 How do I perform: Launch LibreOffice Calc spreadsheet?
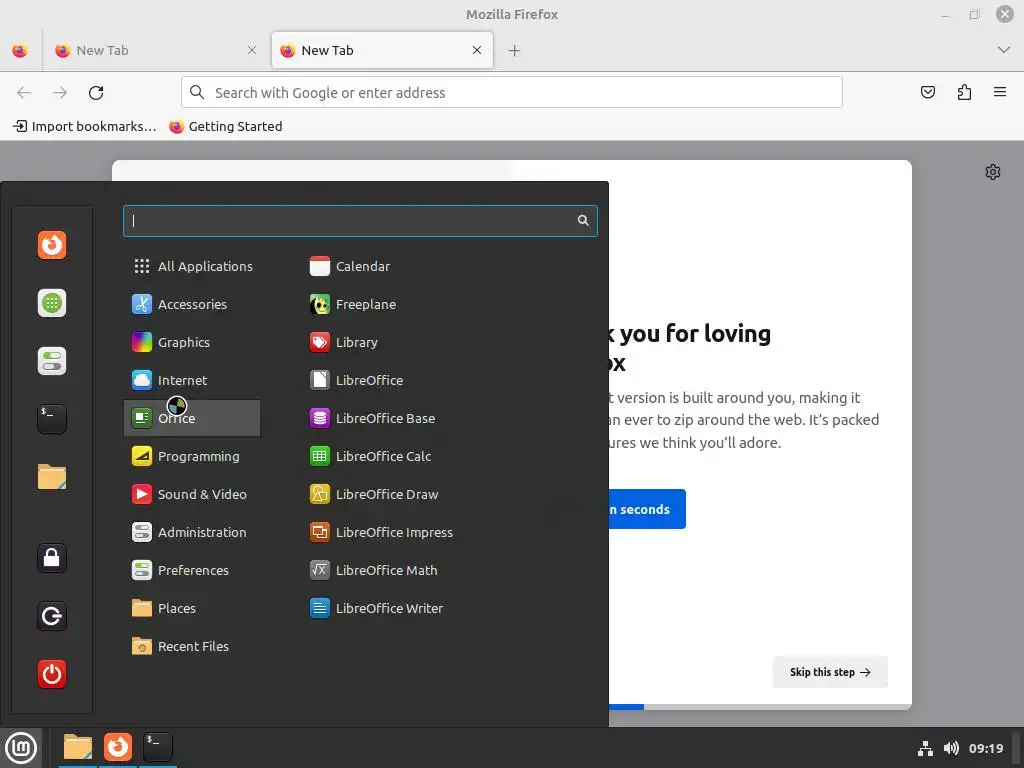371,456
